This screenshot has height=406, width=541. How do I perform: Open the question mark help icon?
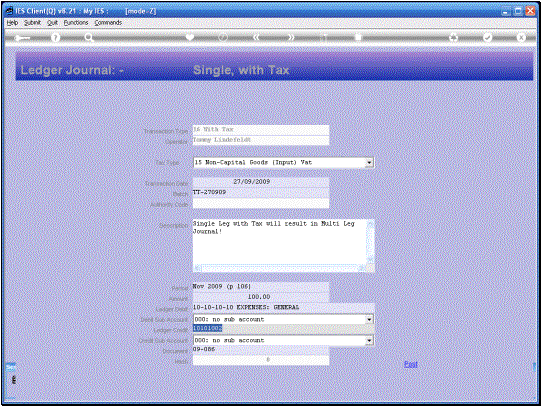55,38
